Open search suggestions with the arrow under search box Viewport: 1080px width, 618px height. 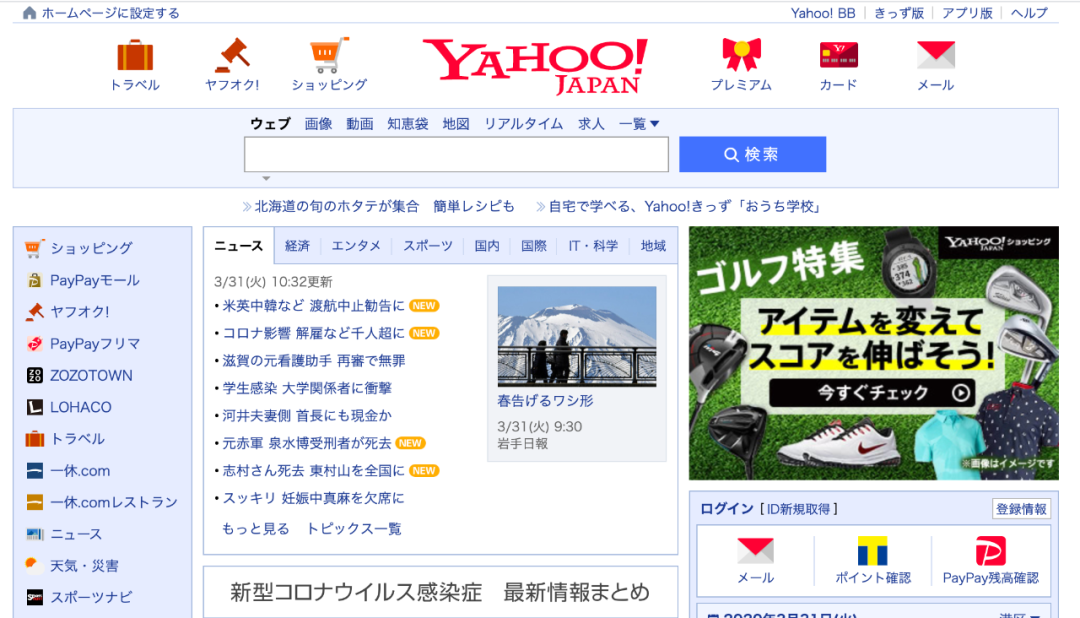(266, 177)
